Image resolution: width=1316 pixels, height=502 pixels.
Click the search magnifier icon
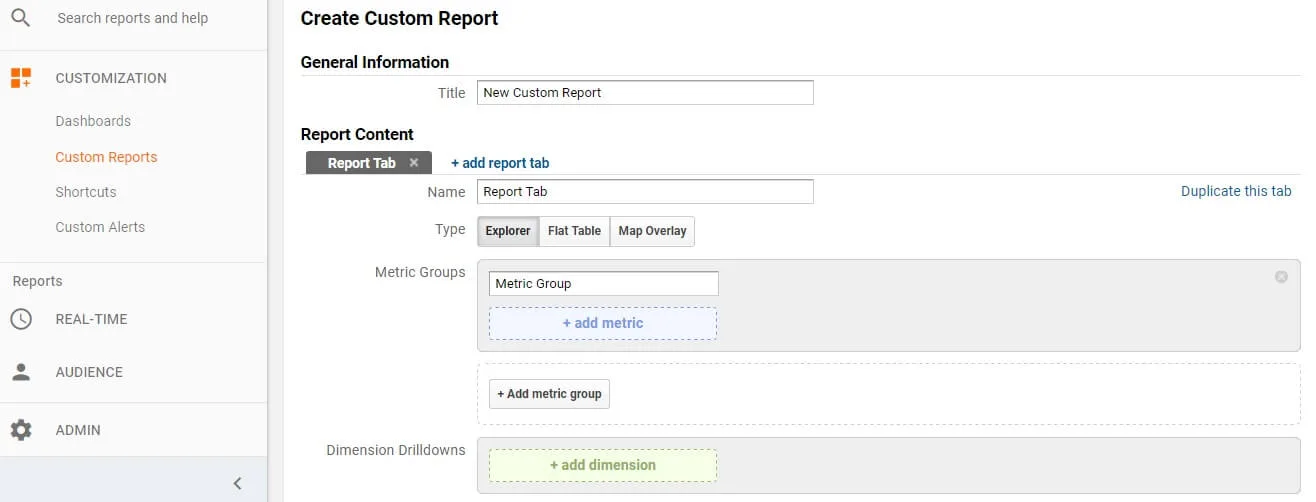point(20,18)
